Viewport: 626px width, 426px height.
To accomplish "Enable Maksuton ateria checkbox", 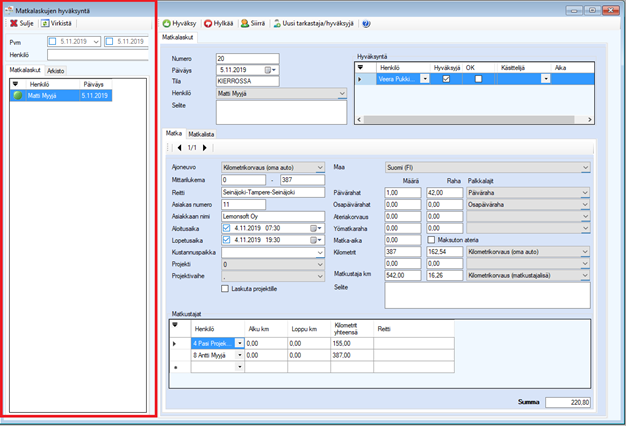I will pos(431,240).
